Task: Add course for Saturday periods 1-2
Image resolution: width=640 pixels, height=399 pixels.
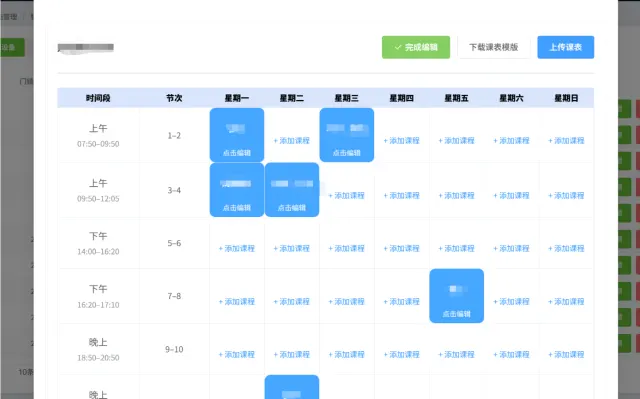Action: pyautogui.click(x=511, y=141)
